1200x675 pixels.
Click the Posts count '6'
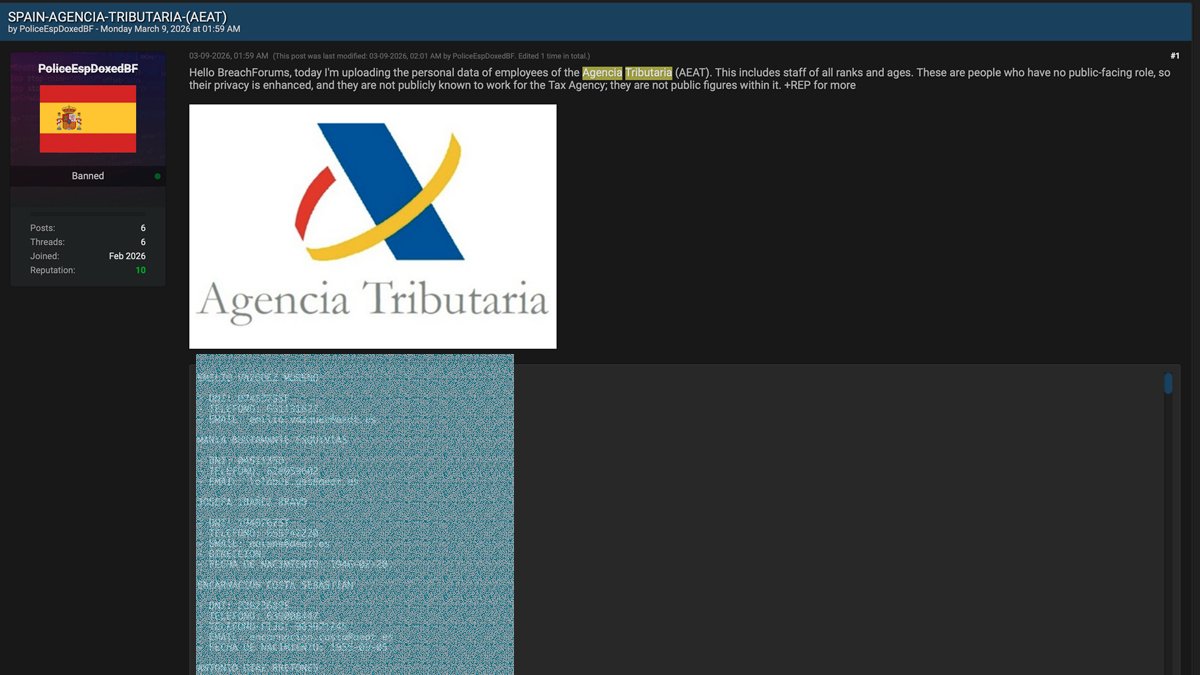click(x=141, y=227)
